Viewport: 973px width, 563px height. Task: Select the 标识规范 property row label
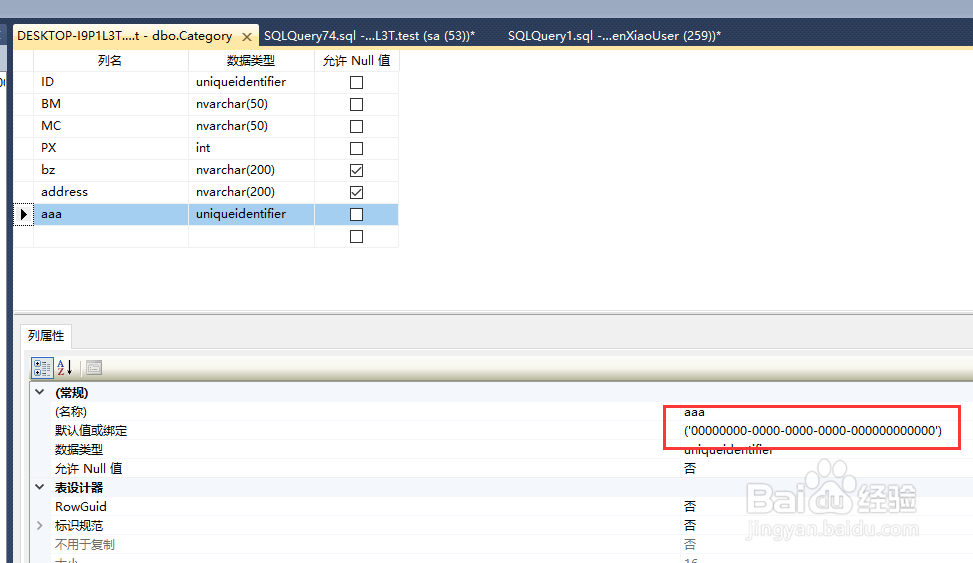[x=79, y=526]
